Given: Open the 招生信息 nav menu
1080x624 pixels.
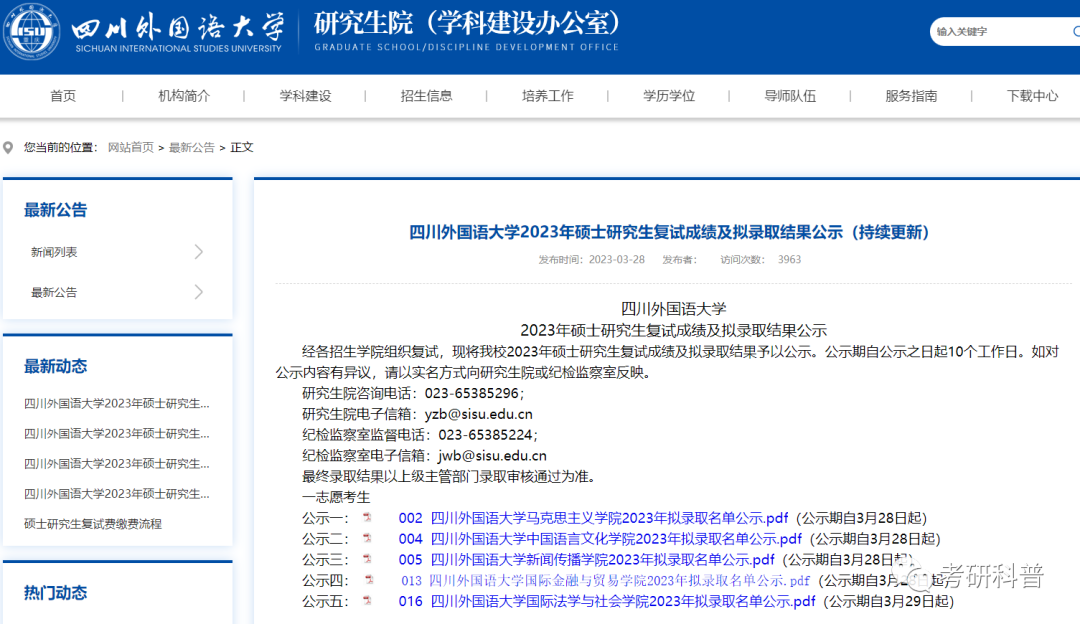Looking at the screenshot, I should [x=426, y=96].
